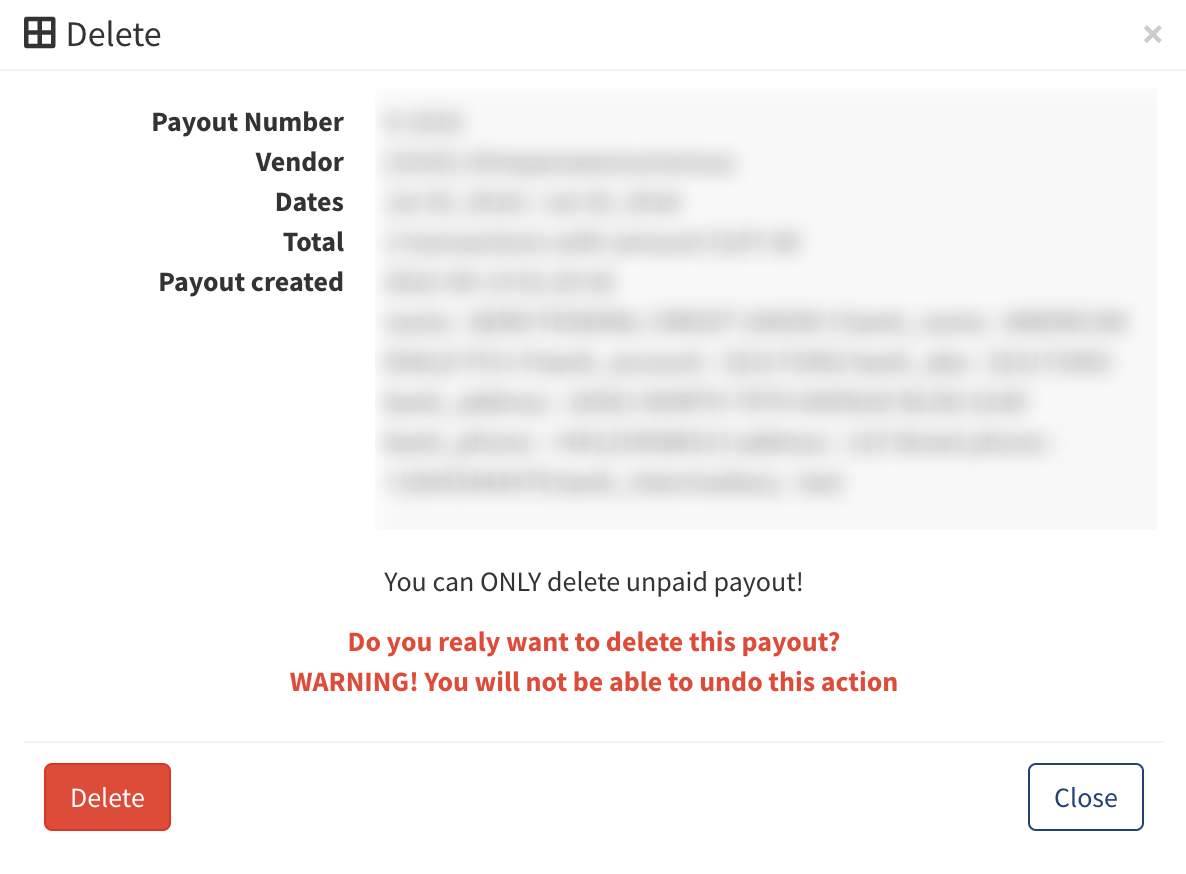Click the blurred vendor name value

click(x=560, y=162)
